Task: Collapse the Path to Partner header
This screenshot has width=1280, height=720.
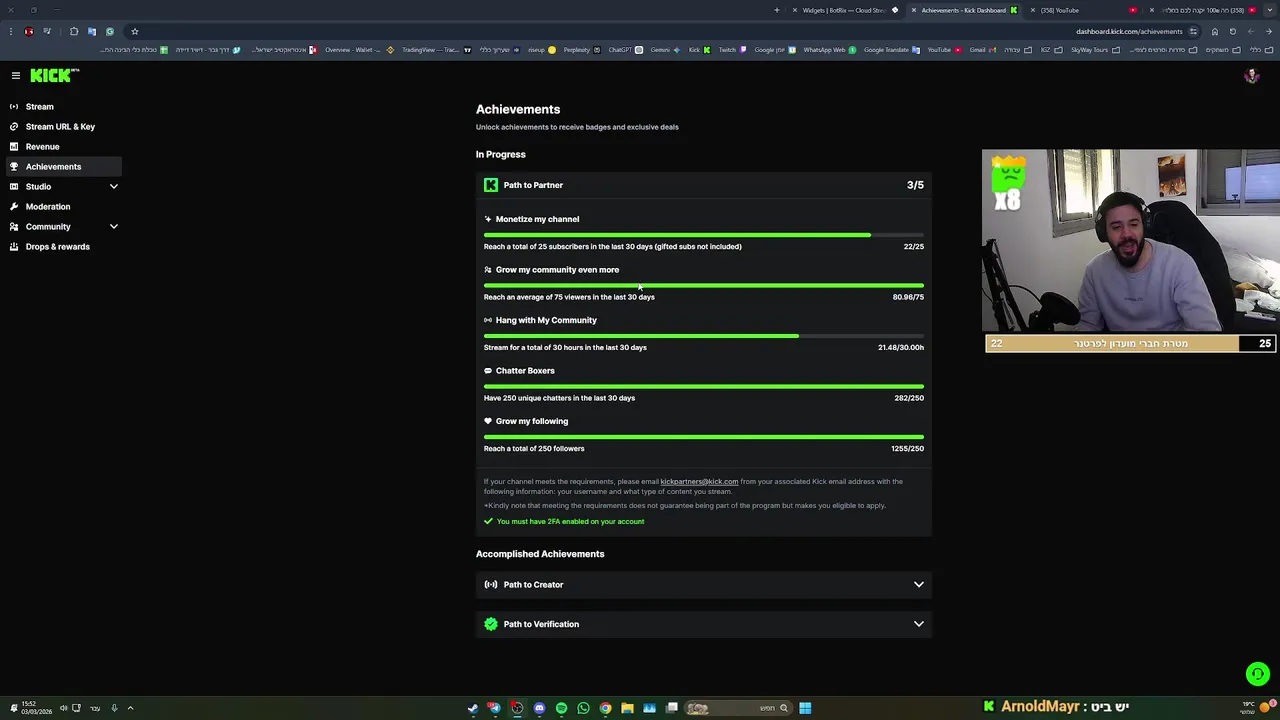Action: (704, 185)
